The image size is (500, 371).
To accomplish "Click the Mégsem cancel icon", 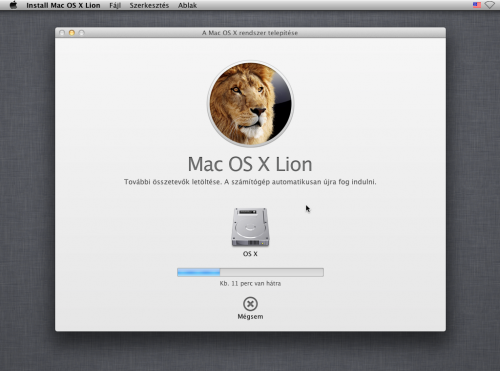I will pos(250,304).
